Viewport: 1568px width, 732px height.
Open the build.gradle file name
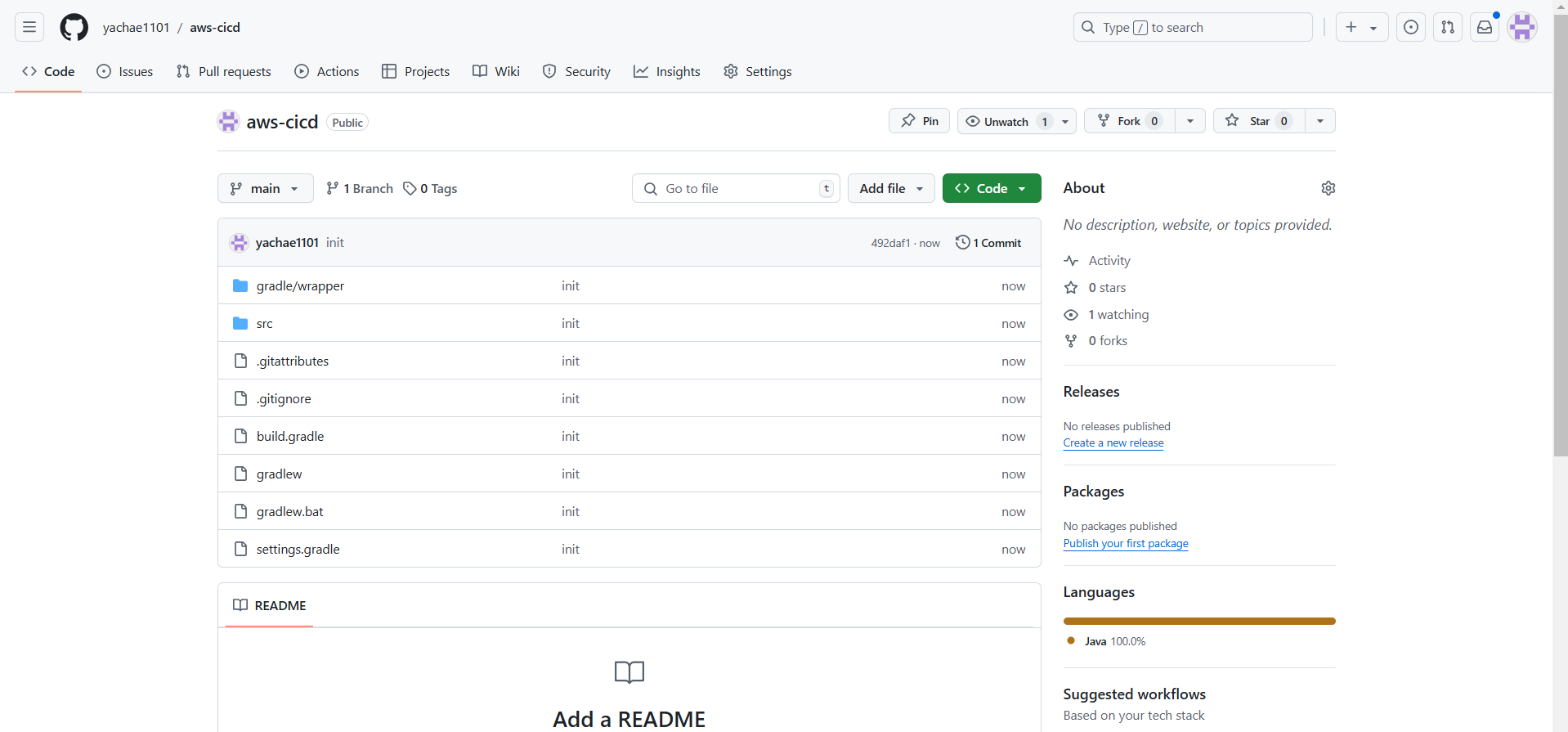(x=290, y=436)
